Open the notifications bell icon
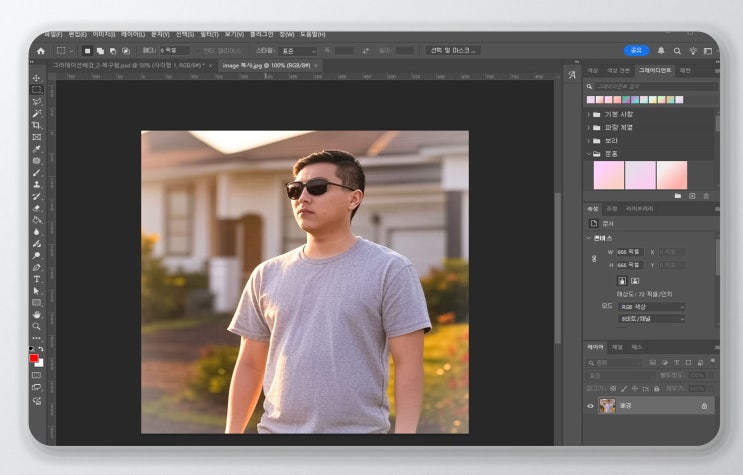Image resolution: width=743 pixels, height=475 pixels. coord(661,50)
